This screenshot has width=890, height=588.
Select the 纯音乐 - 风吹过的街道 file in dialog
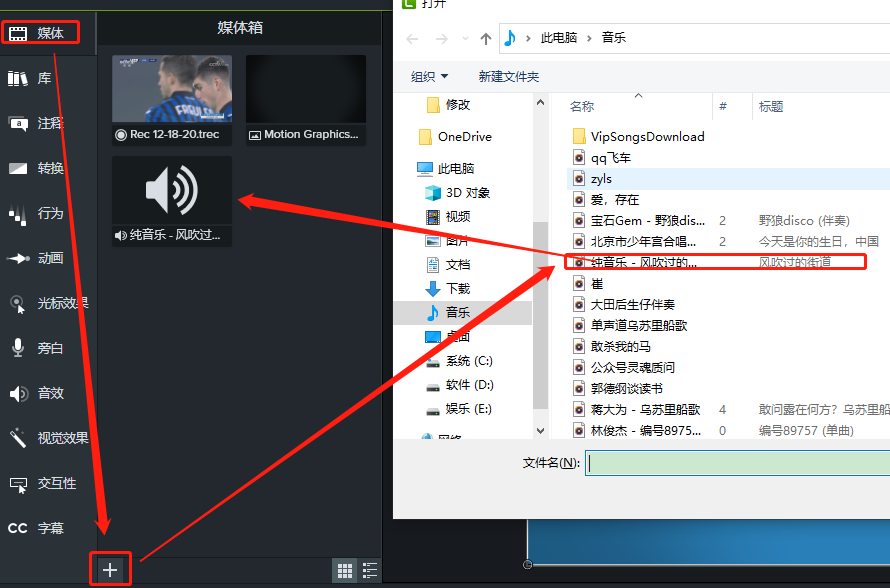715,262
